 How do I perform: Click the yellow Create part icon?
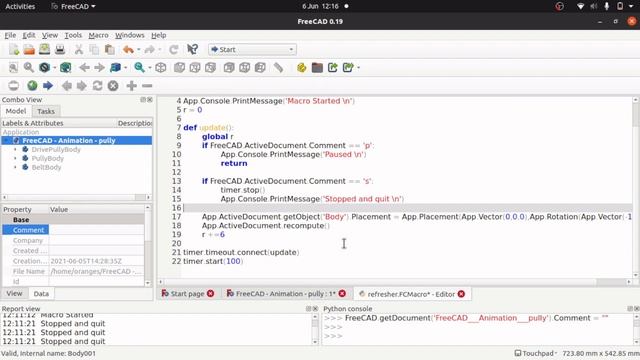pos(302,67)
